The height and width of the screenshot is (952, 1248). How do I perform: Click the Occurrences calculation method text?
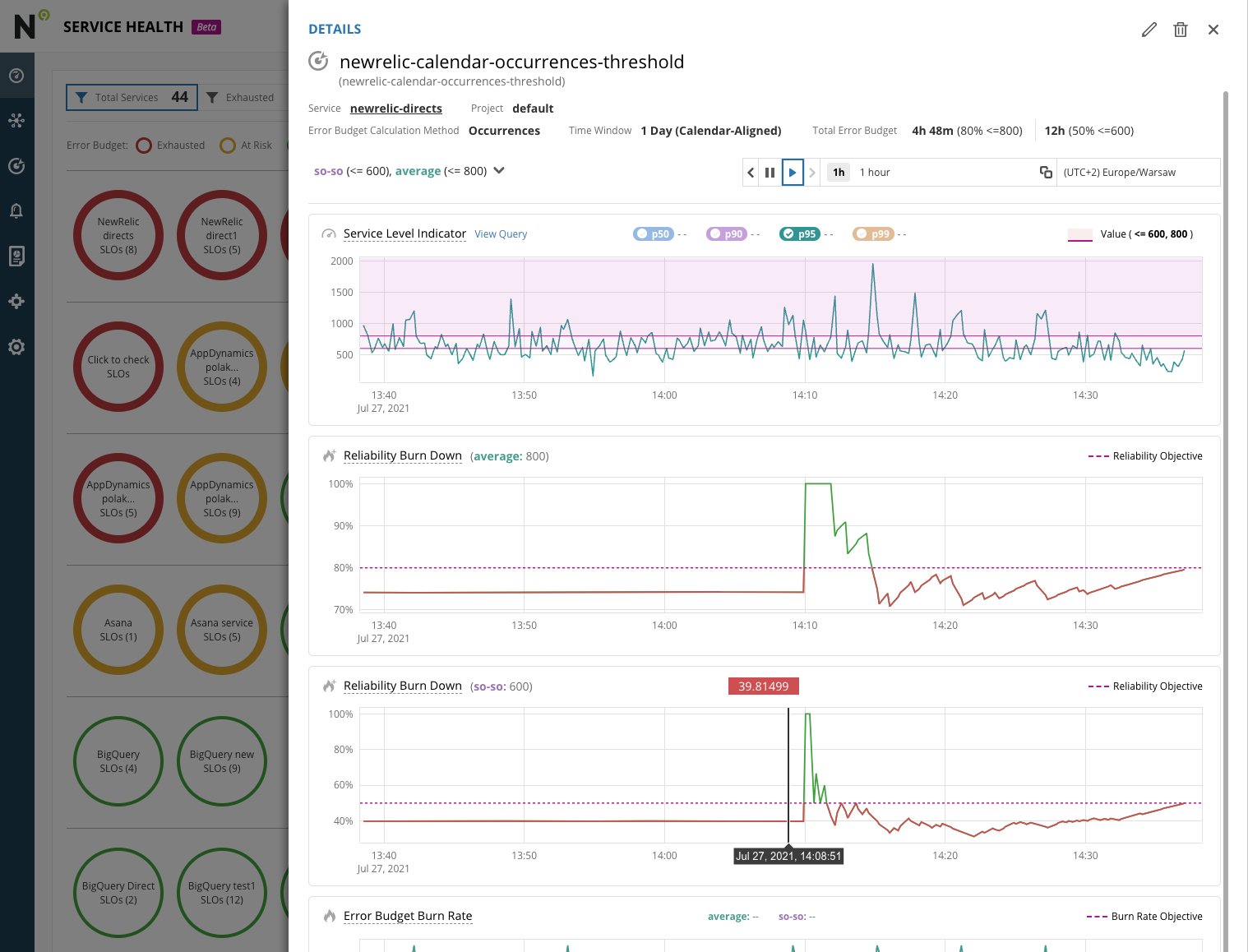coord(504,131)
